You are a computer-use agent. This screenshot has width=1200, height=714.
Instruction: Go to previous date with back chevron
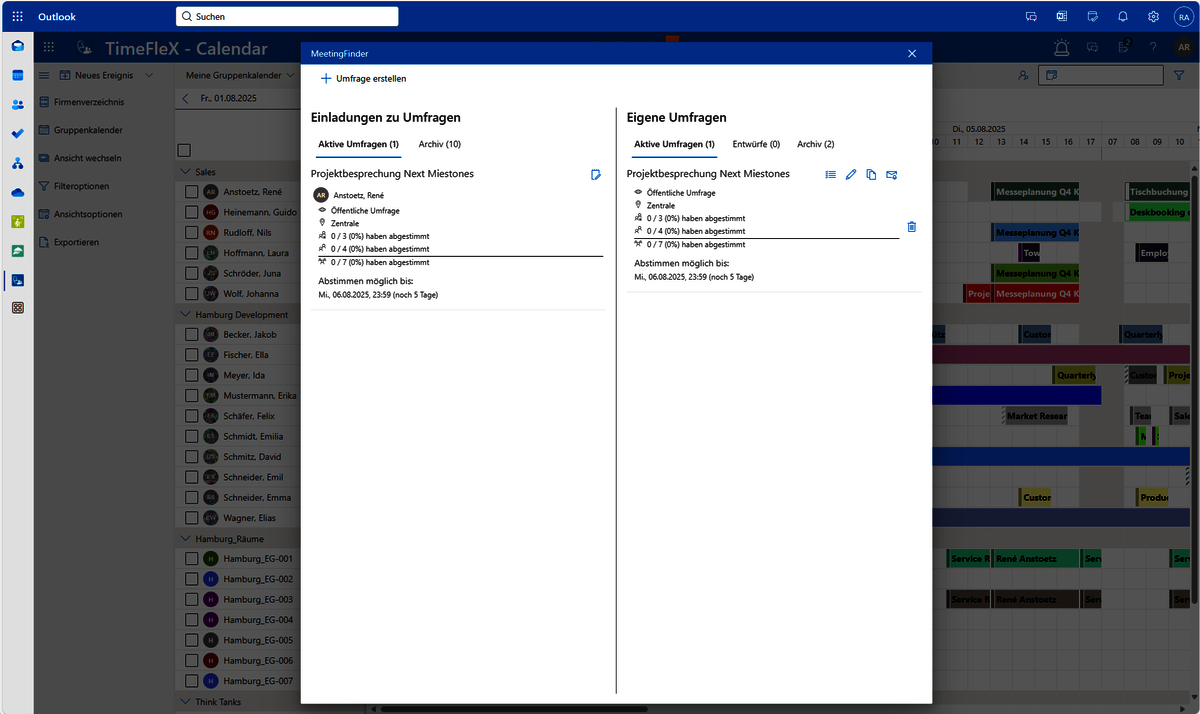tap(186, 98)
